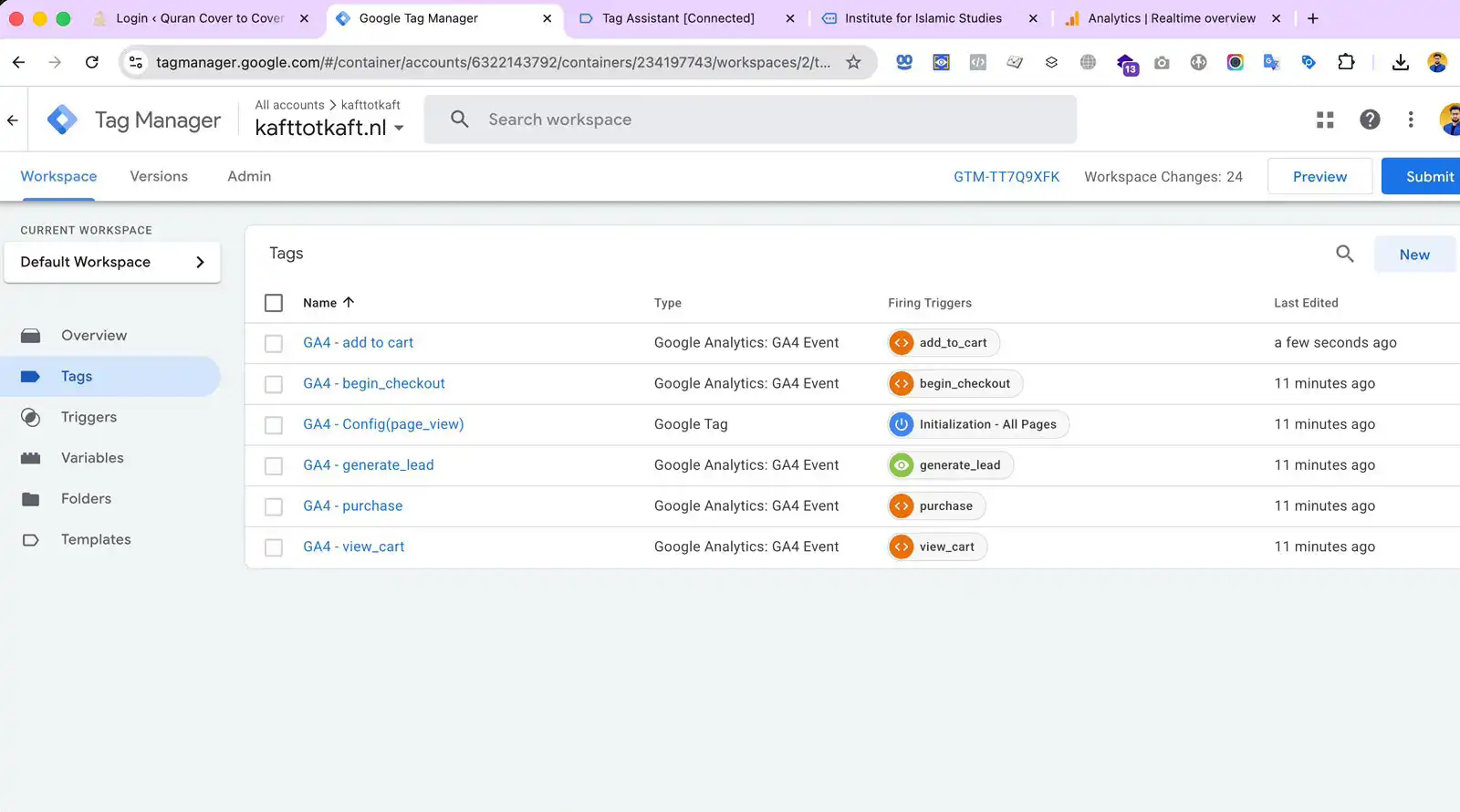Open a new browser tab
Viewport: 1460px width, 812px height.
point(1313,18)
